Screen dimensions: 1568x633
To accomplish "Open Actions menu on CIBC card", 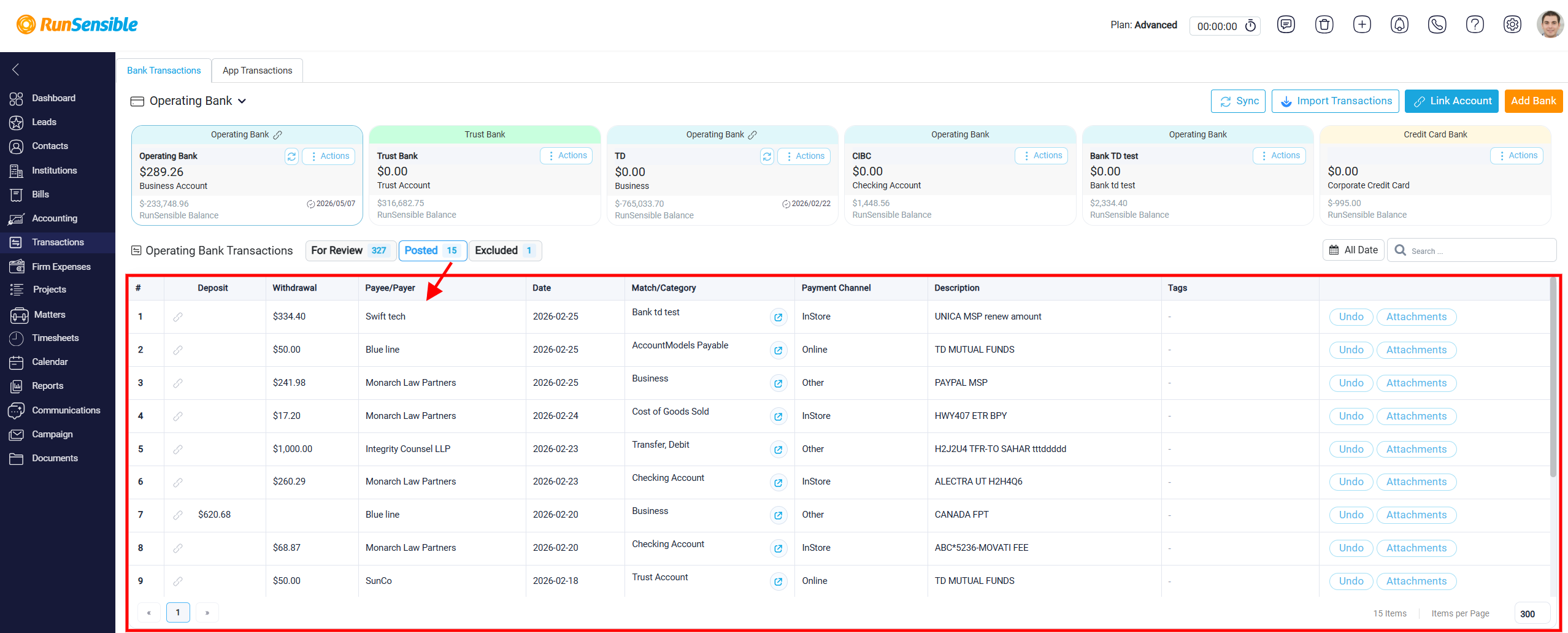I will click(1042, 156).
